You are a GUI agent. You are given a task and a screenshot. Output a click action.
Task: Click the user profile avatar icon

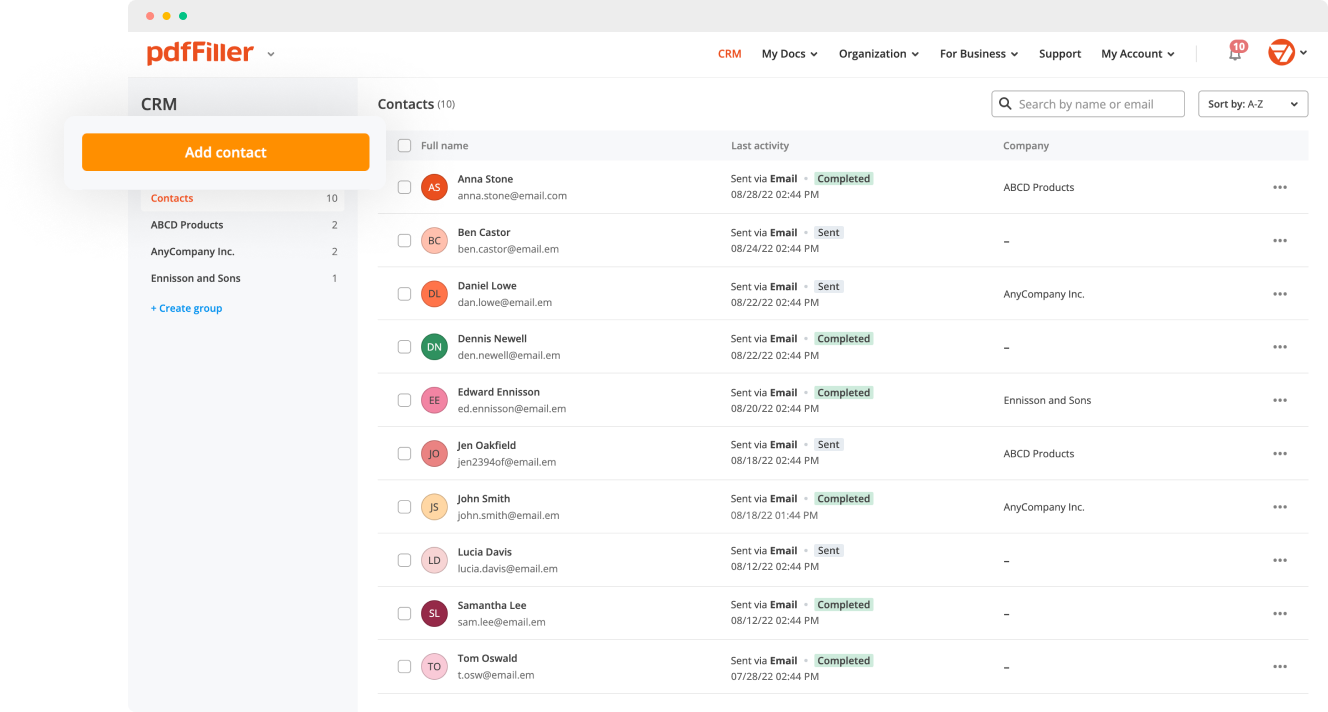point(1281,53)
